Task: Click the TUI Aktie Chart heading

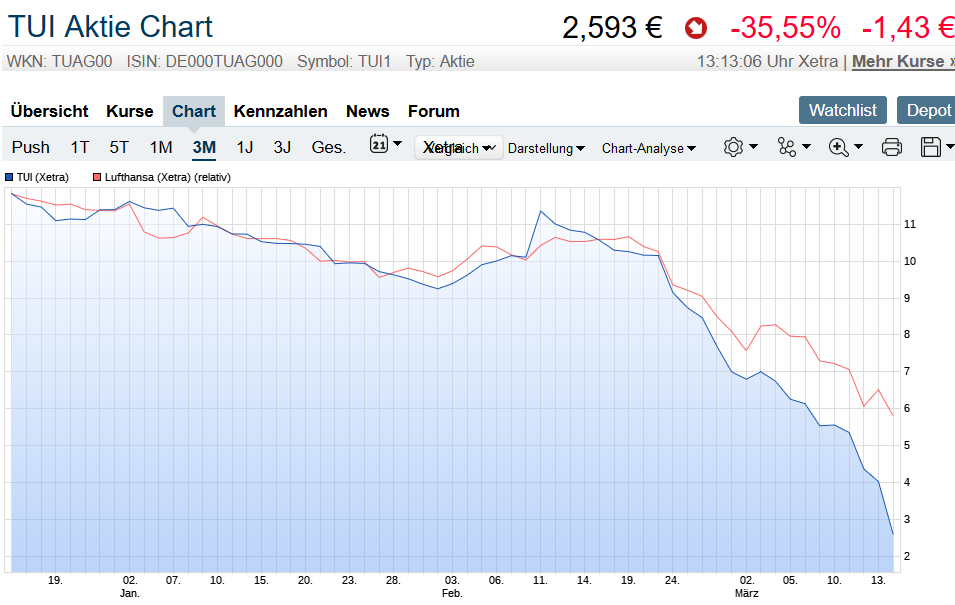Action: [110, 27]
